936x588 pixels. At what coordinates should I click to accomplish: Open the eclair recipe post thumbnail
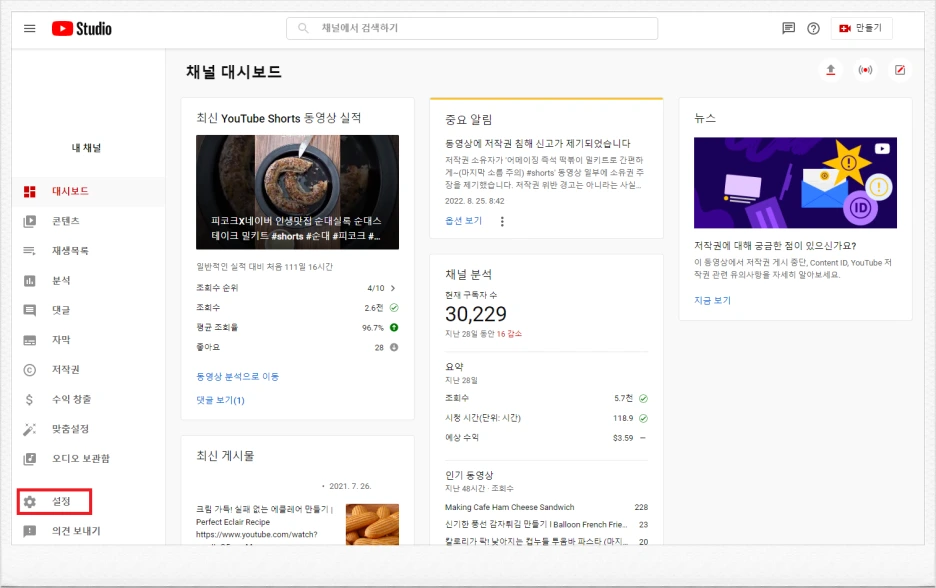(372, 524)
